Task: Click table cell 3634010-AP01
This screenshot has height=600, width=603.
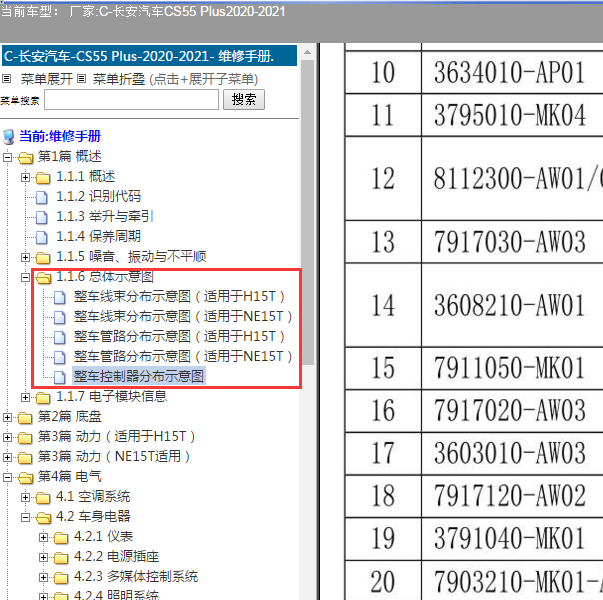Action: (x=512, y=72)
